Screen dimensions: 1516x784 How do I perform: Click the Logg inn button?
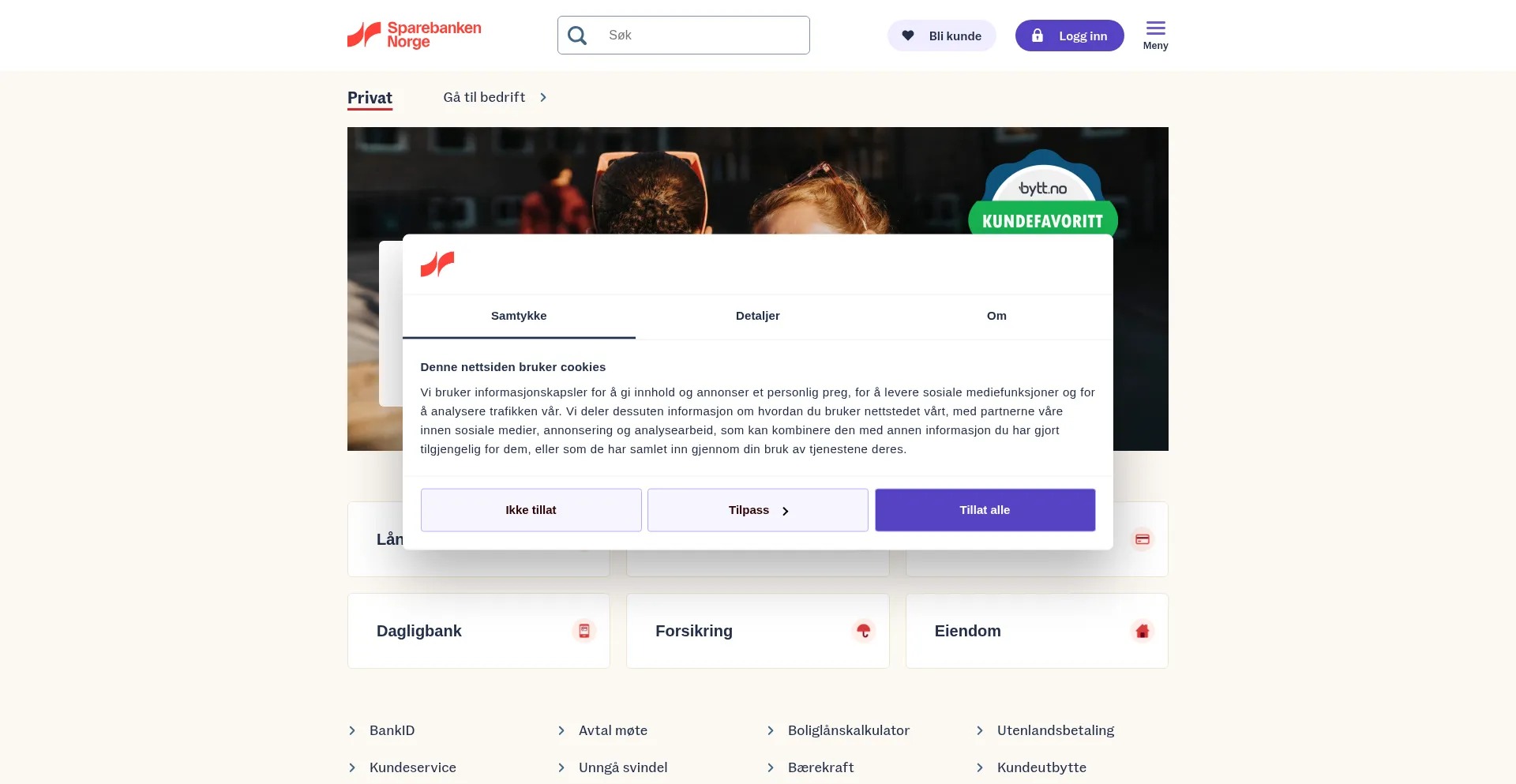[1069, 36]
